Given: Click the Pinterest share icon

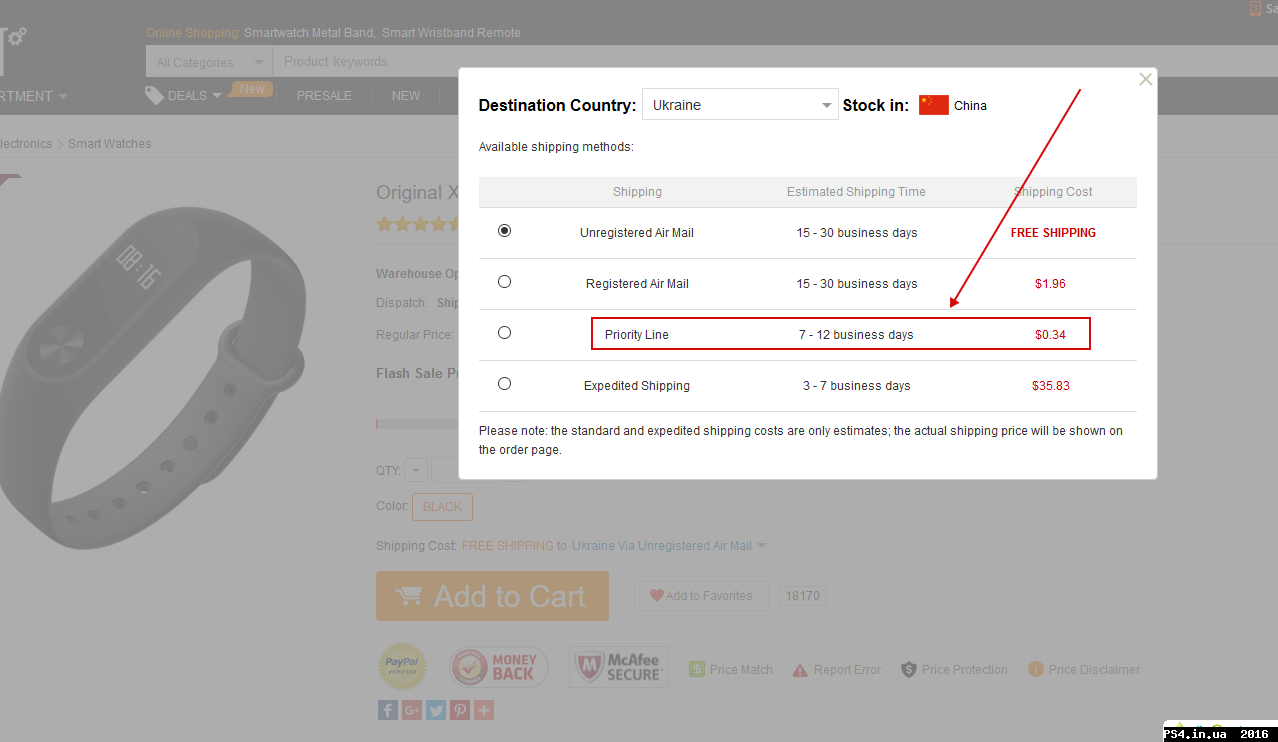Looking at the screenshot, I should (460, 710).
